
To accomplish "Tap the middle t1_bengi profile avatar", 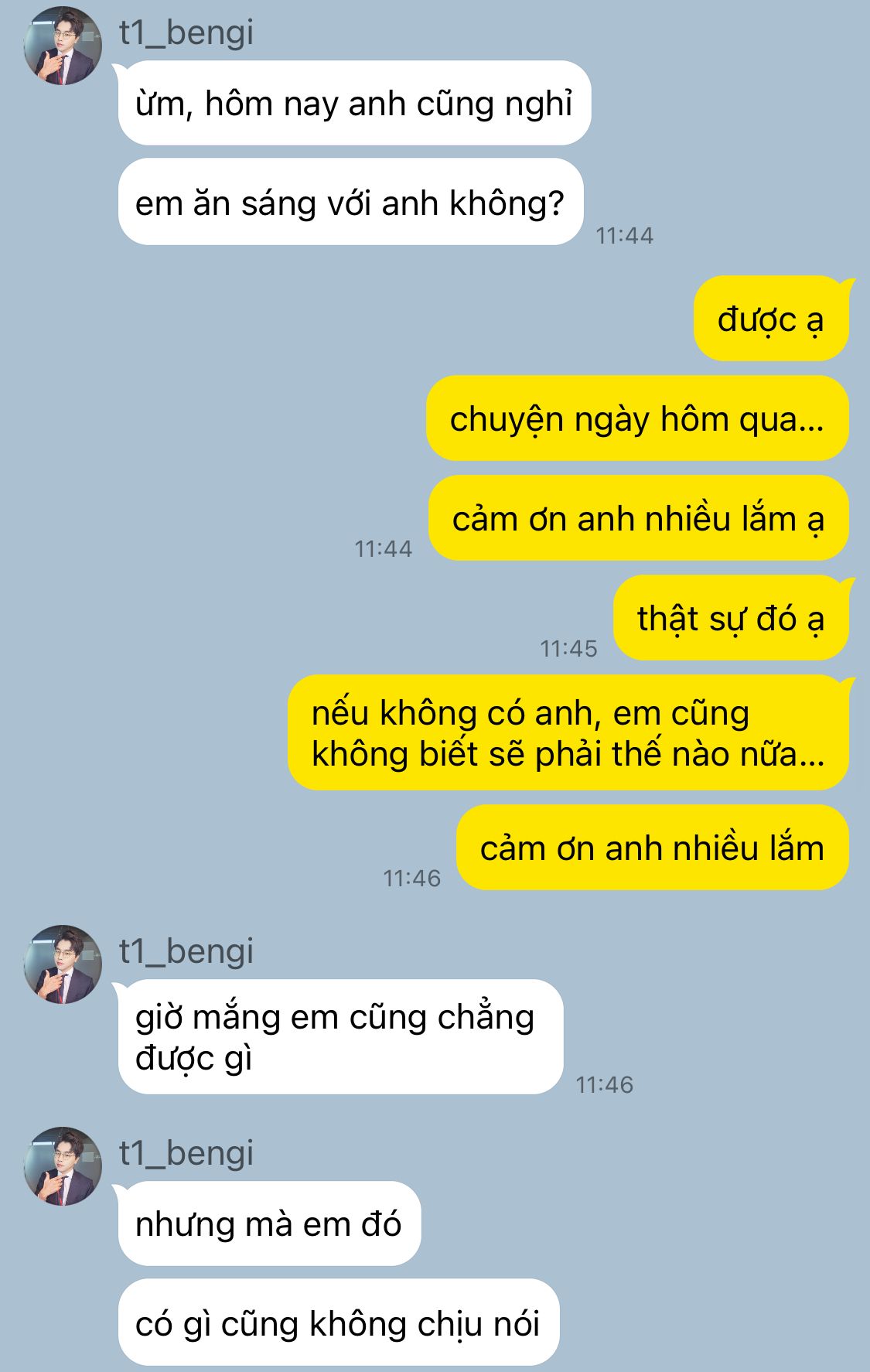I will (63, 964).
